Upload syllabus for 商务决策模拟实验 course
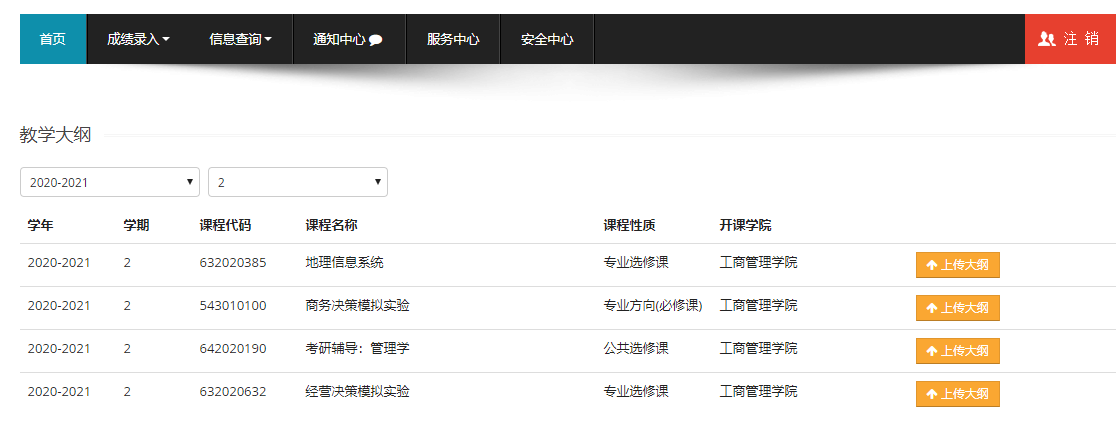 [x=957, y=308]
